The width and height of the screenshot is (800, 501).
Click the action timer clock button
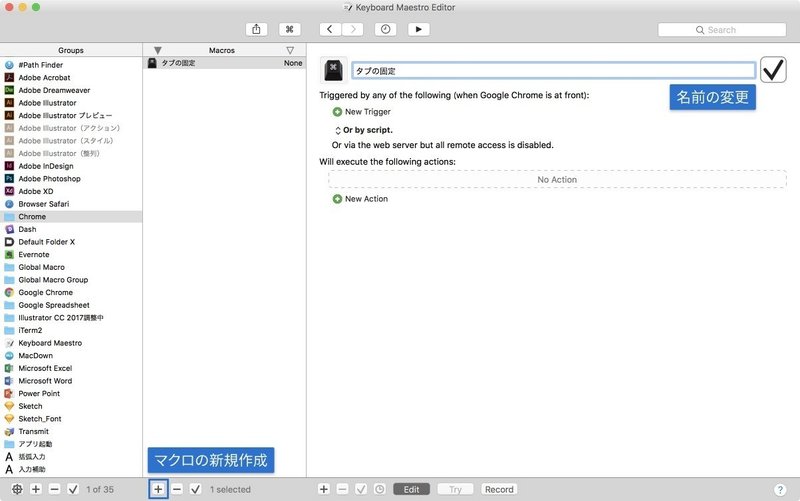tap(380, 489)
